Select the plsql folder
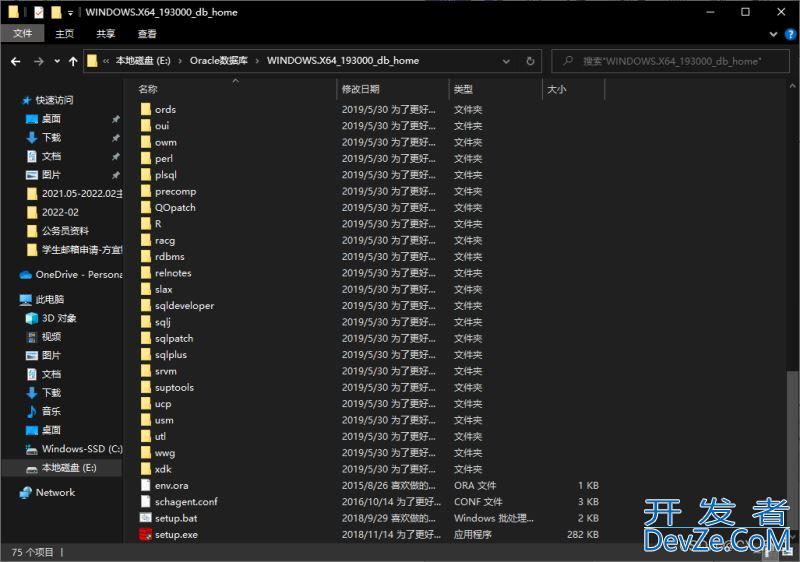 165,175
